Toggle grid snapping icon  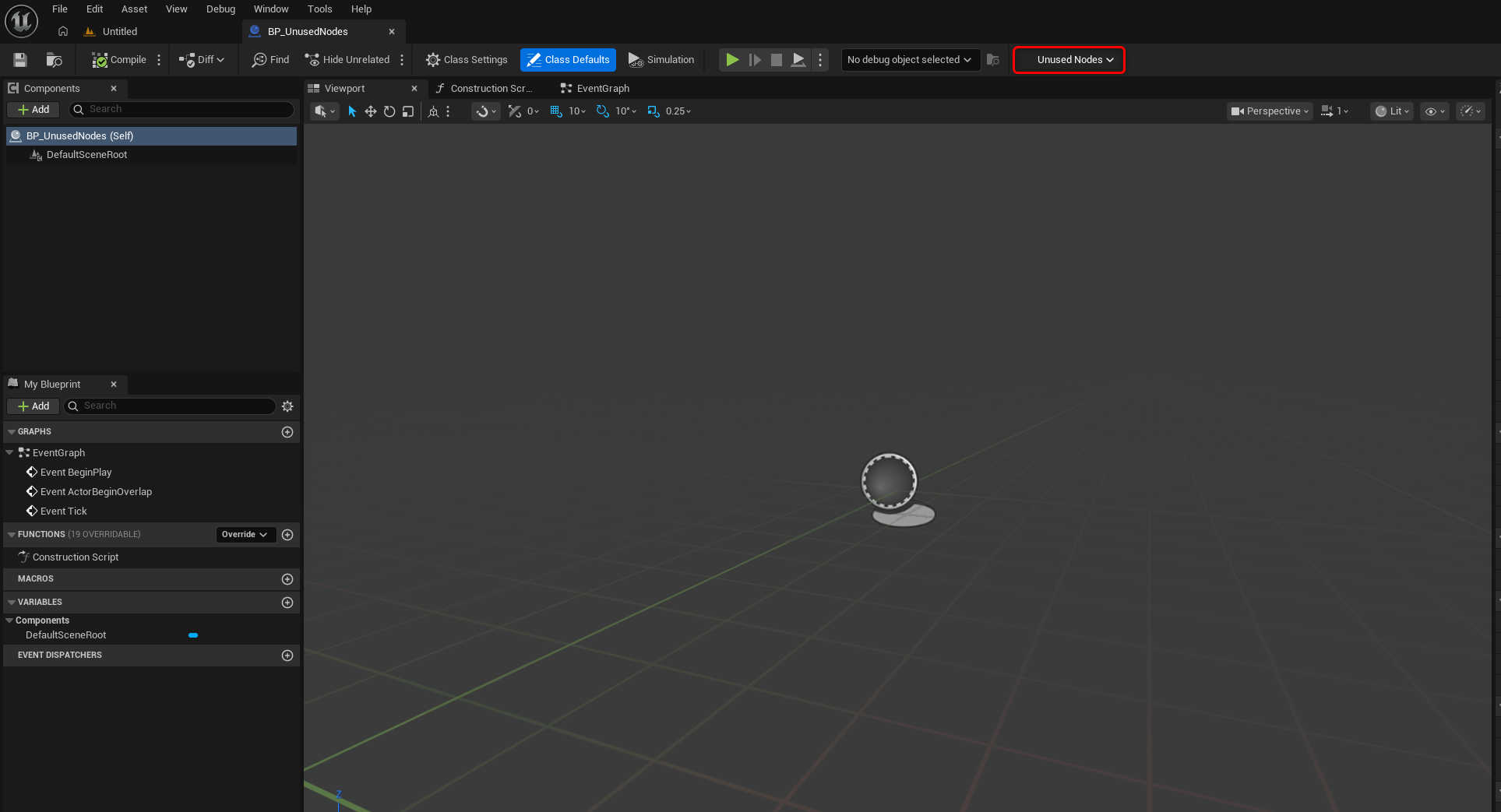pos(556,111)
